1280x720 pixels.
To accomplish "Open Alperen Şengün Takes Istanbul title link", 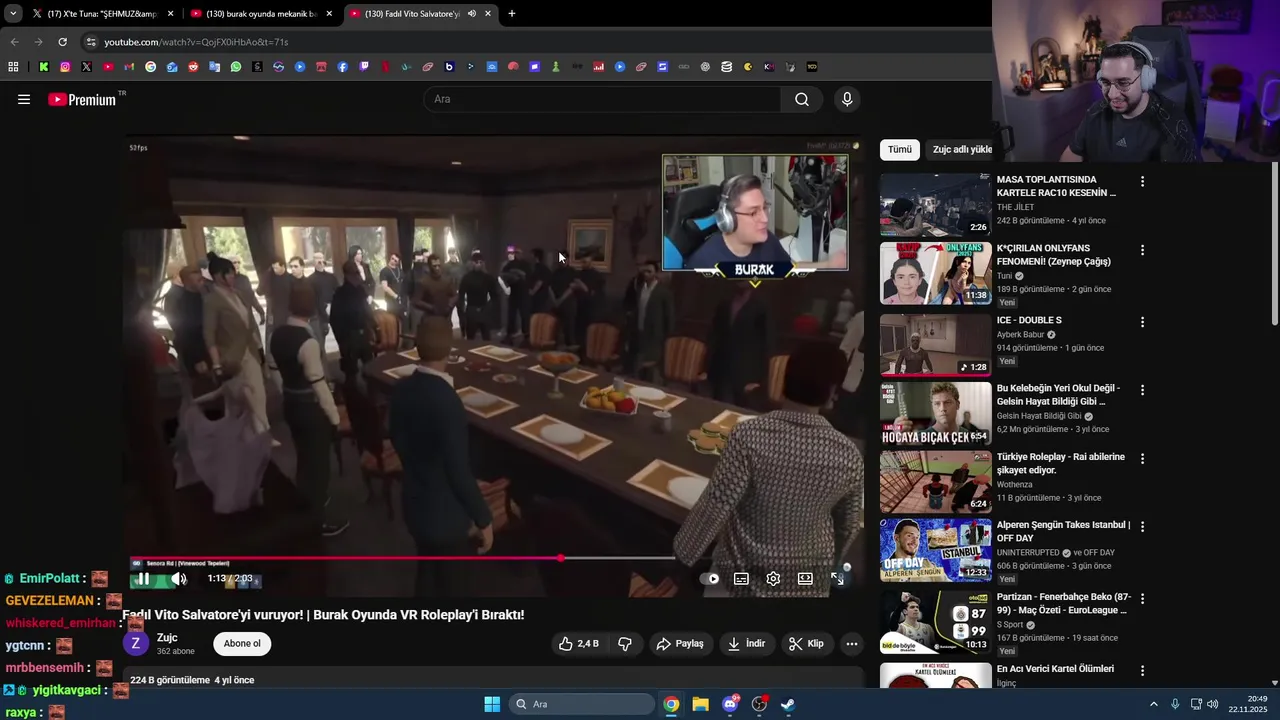I will tap(1063, 531).
